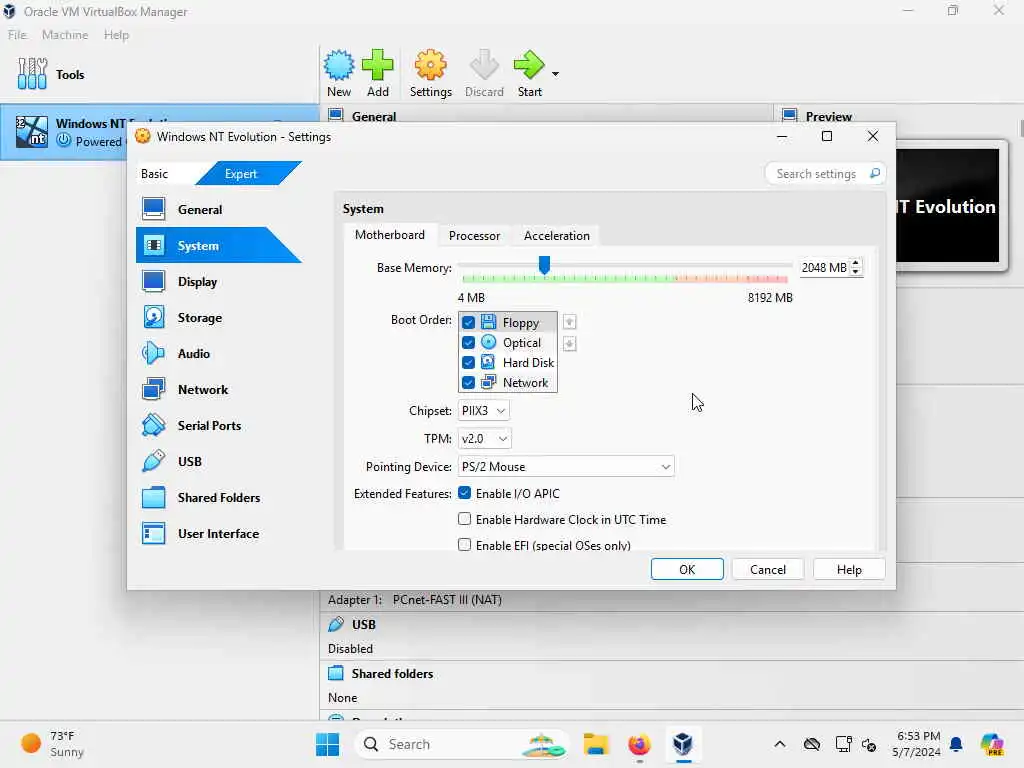Click the taskbar Search box
Image resolution: width=1024 pixels, height=768 pixels.
(461, 744)
